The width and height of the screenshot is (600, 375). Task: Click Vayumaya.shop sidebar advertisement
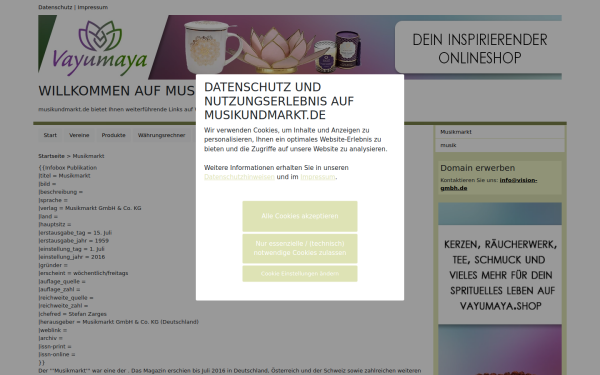[x=500, y=289]
